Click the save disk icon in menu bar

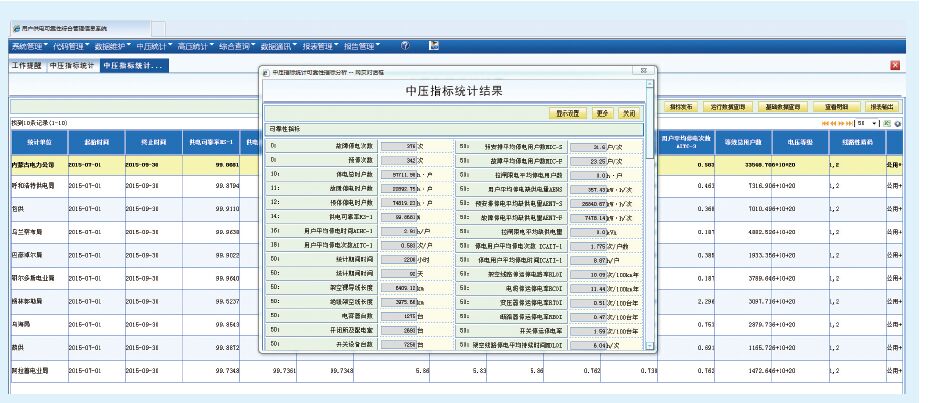point(434,46)
